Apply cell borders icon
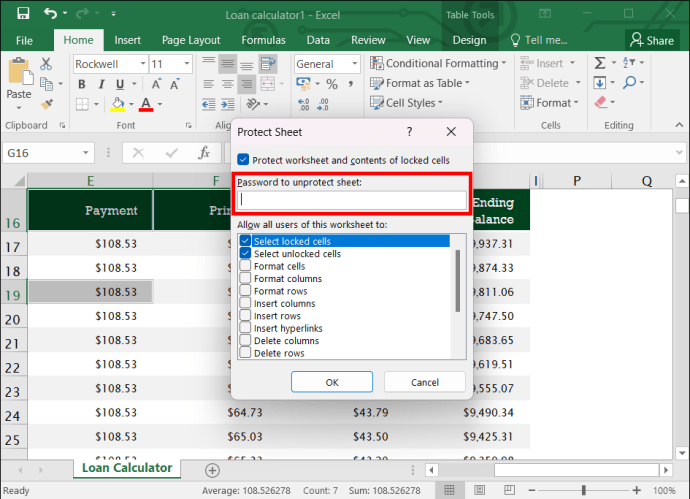 82,104
